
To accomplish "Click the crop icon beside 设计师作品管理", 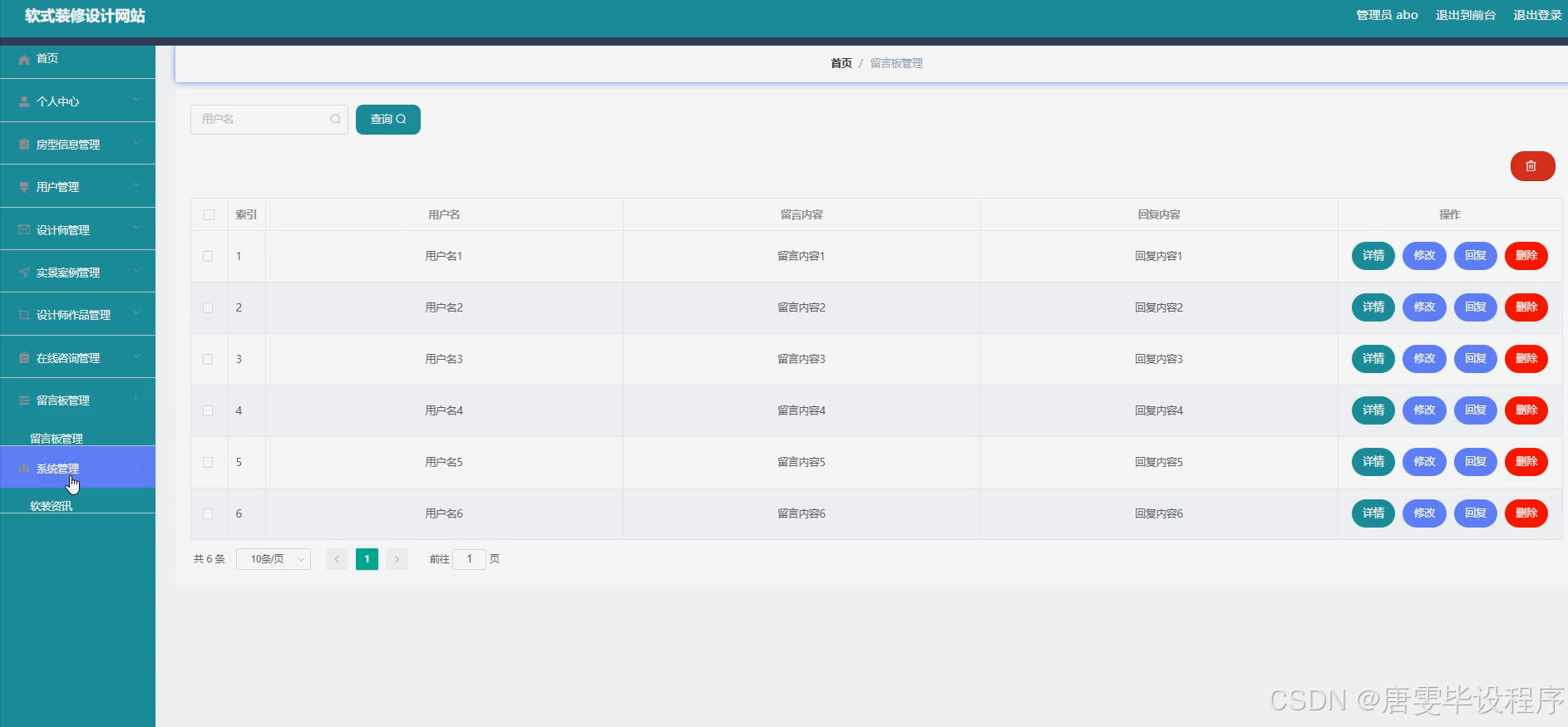I will tap(24, 315).
